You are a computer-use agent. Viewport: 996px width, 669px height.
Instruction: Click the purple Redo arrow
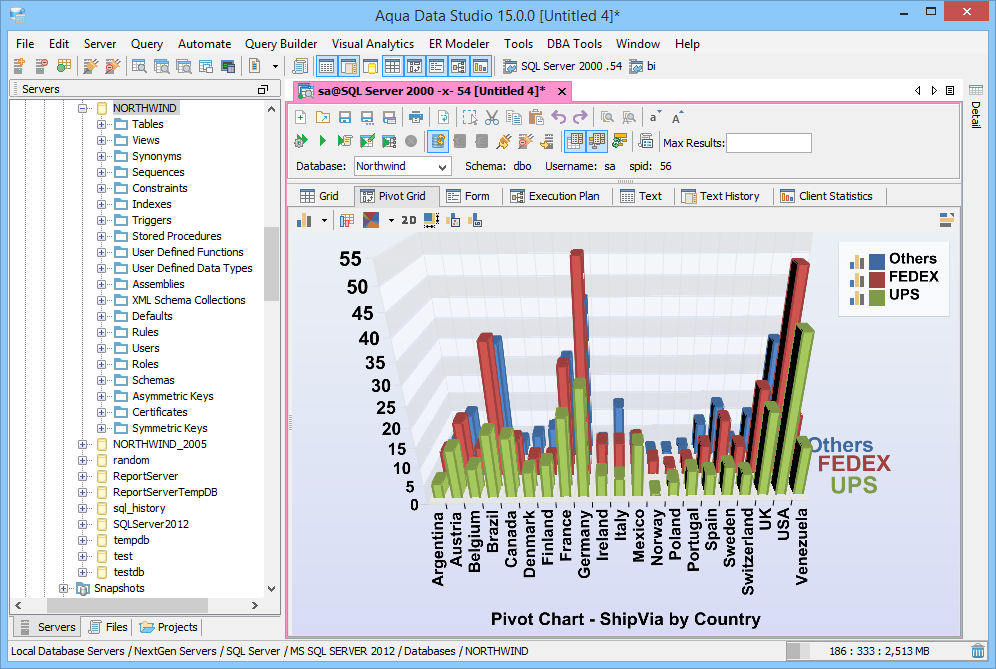(580, 118)
